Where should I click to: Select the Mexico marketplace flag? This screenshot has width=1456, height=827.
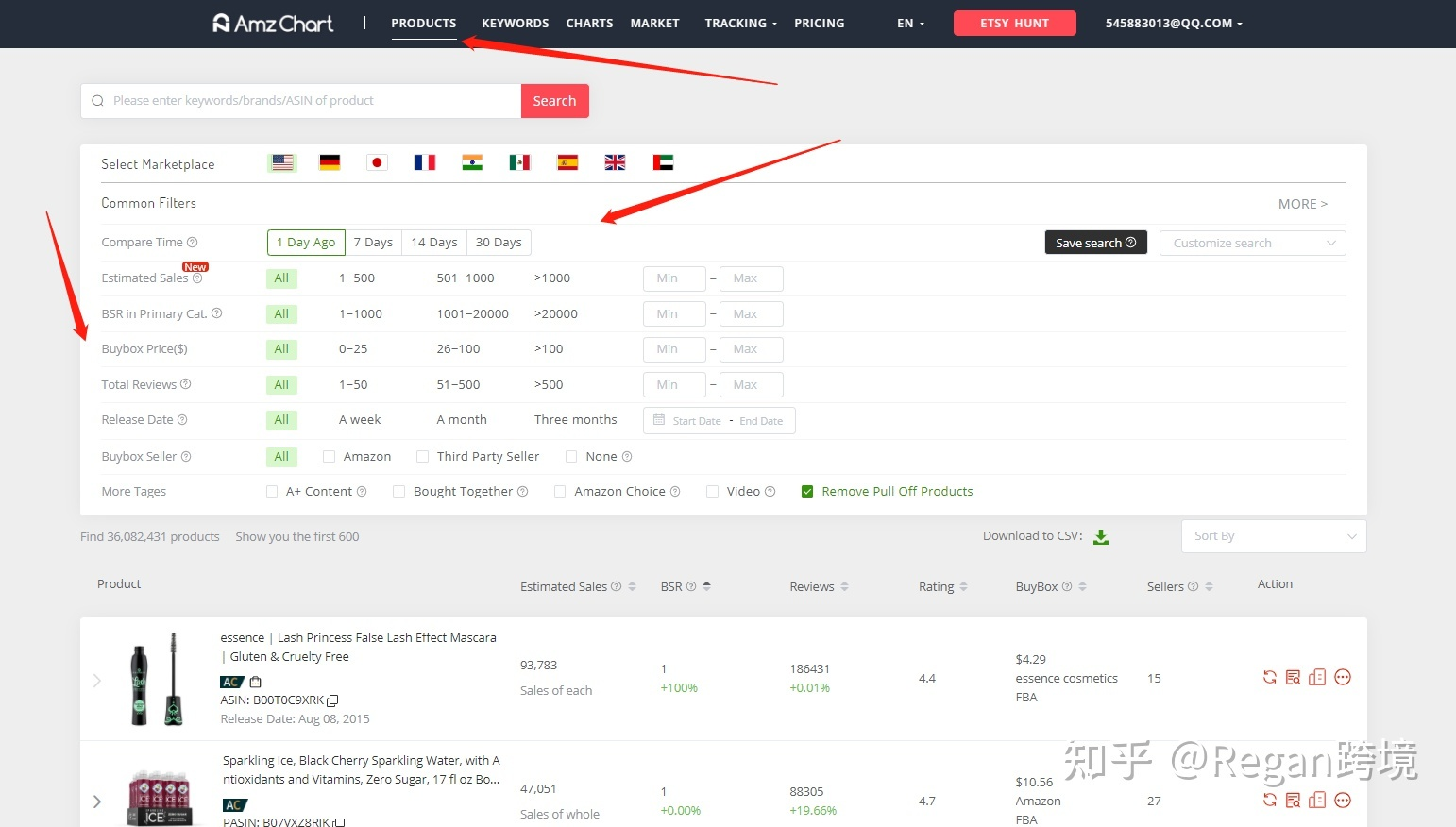pyautogui.click(x=519, y=162)
